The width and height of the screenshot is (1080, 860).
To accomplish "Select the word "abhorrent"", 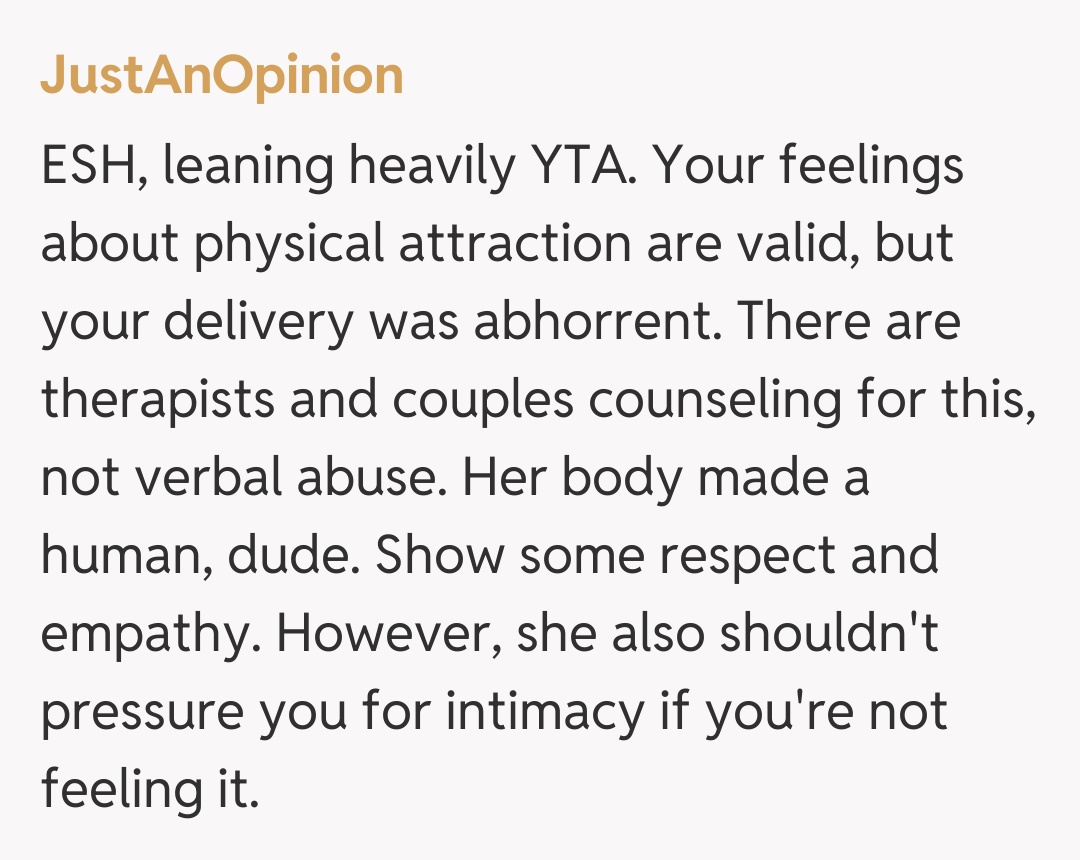I will (598, 322).
